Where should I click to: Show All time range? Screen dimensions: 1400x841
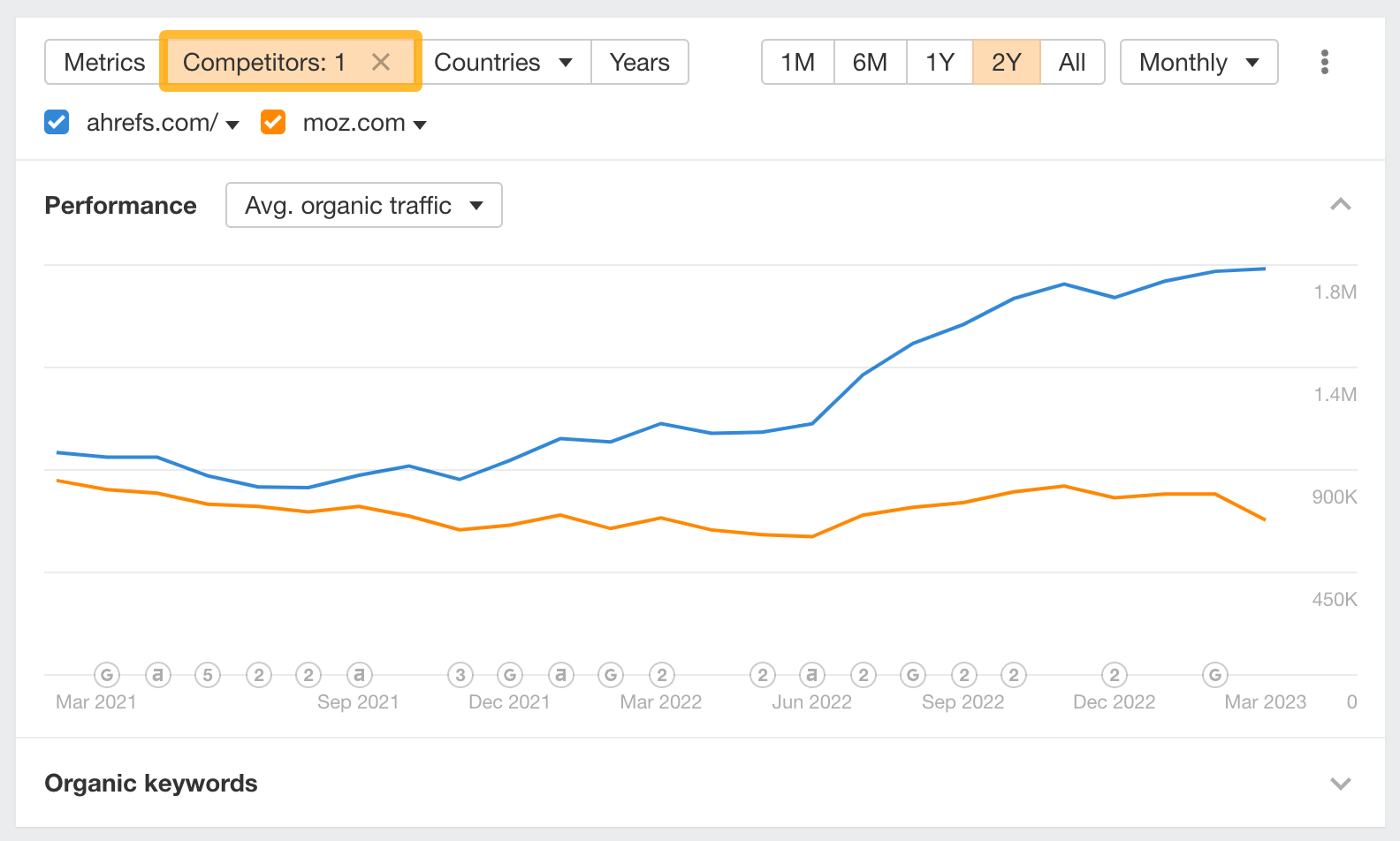coord(1072,62)
